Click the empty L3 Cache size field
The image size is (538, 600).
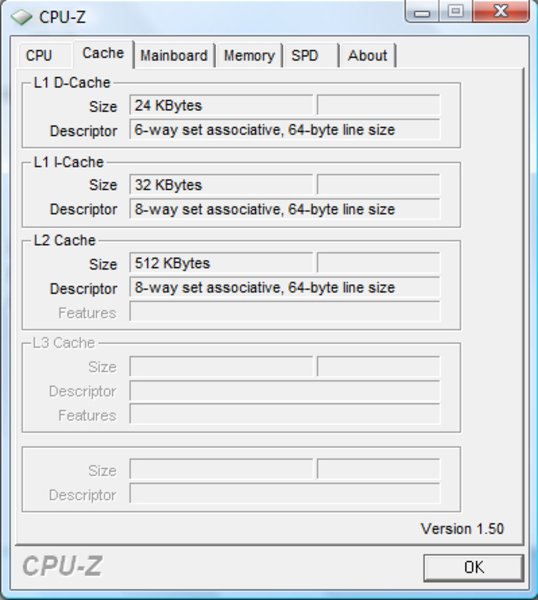[221, 367]
